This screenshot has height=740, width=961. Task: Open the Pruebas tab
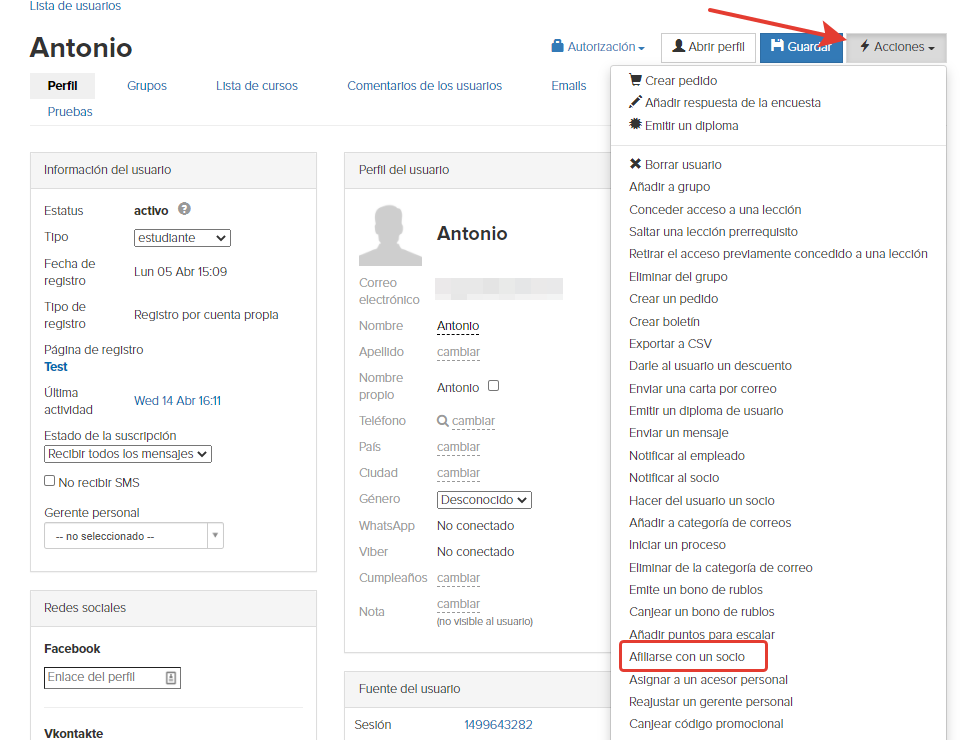tap(70, 112)
